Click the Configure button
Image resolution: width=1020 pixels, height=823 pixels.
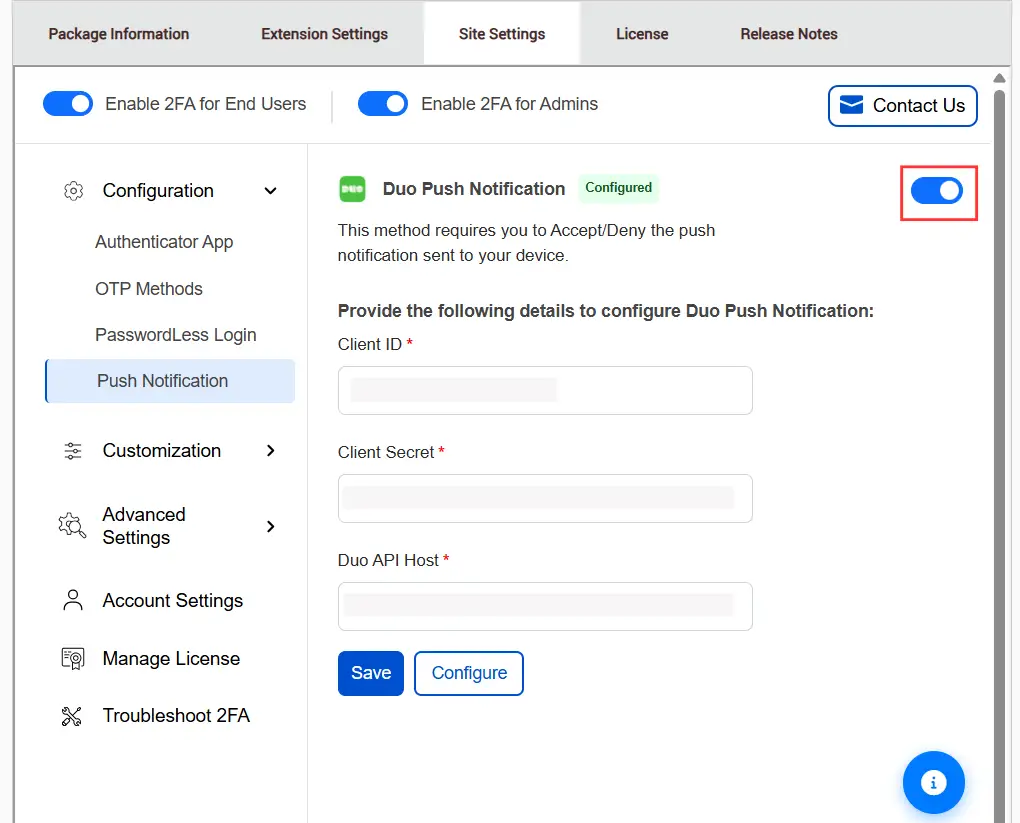coord(468,673)
